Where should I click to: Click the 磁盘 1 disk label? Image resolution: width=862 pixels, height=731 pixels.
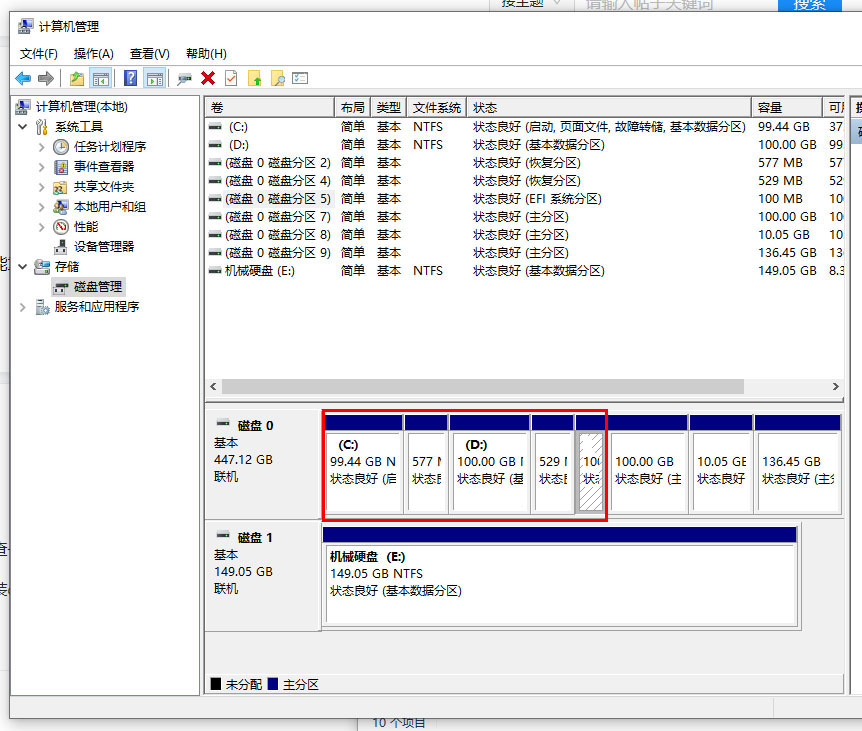click(x=255, y=538)
